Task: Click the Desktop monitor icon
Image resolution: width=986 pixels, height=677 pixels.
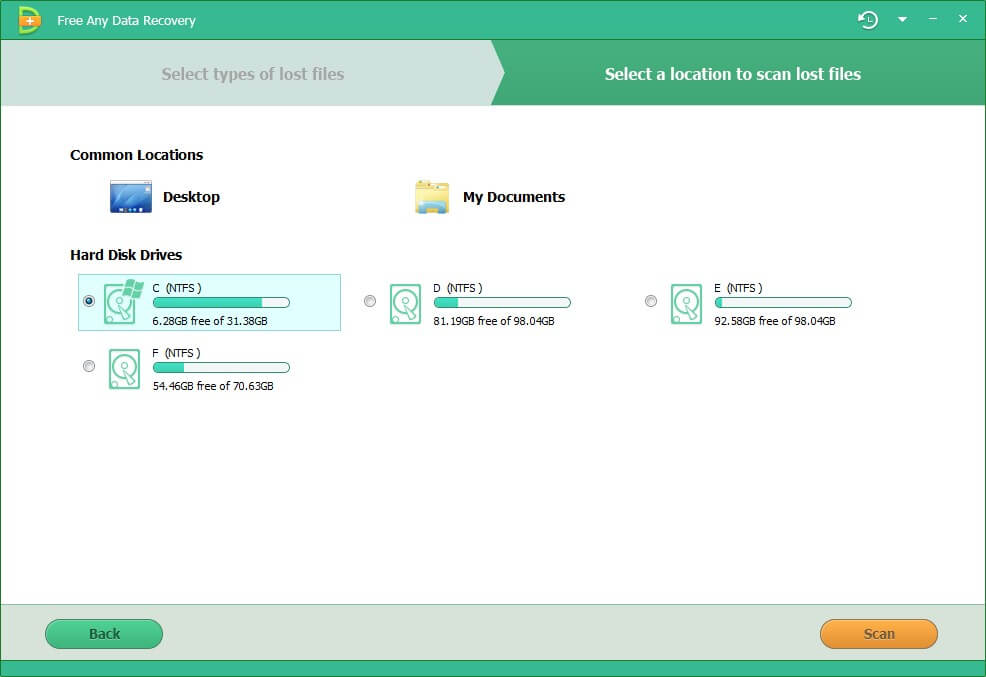Action: click(131, 197)
